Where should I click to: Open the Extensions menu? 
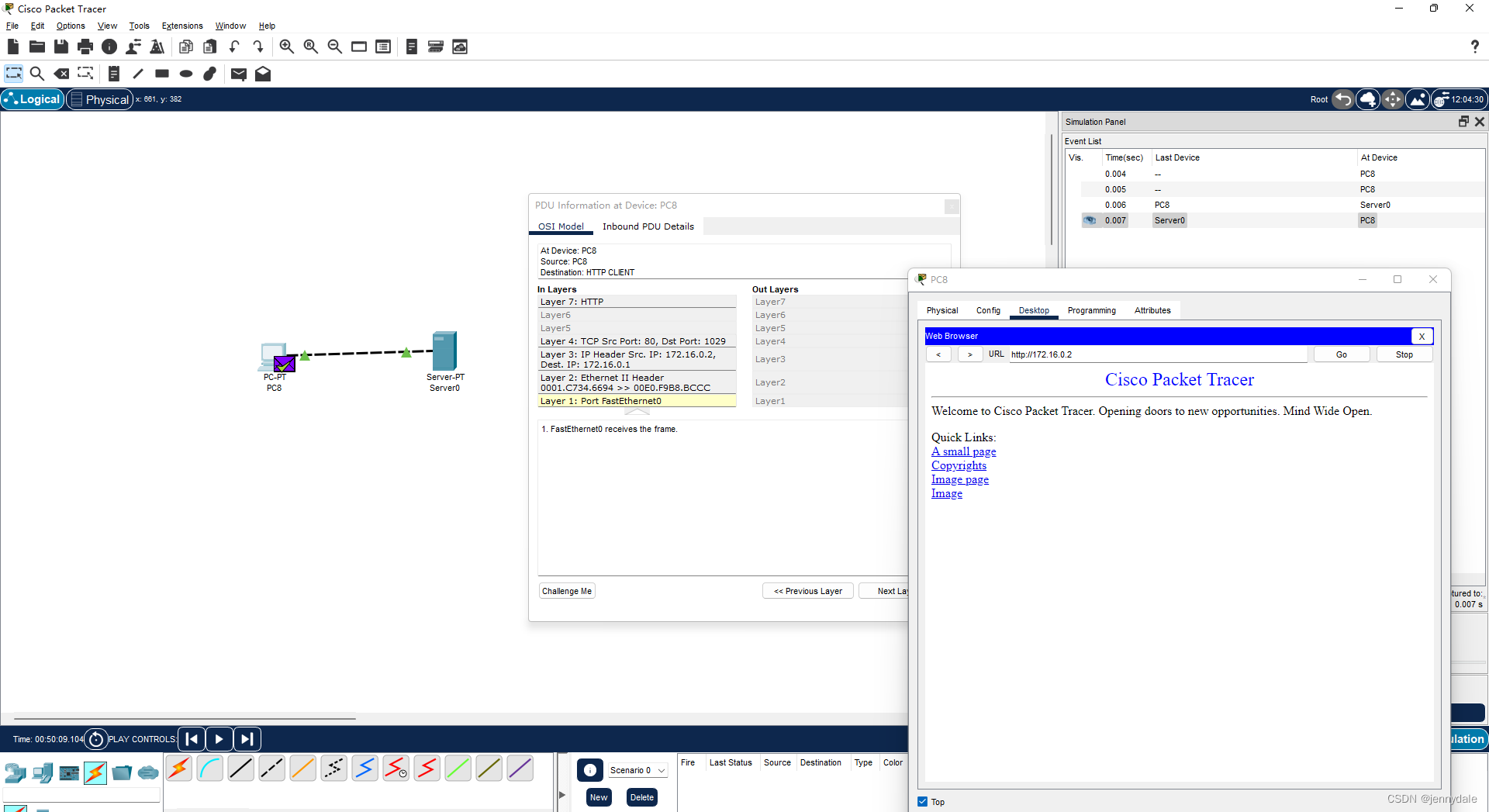coord(182,26)
